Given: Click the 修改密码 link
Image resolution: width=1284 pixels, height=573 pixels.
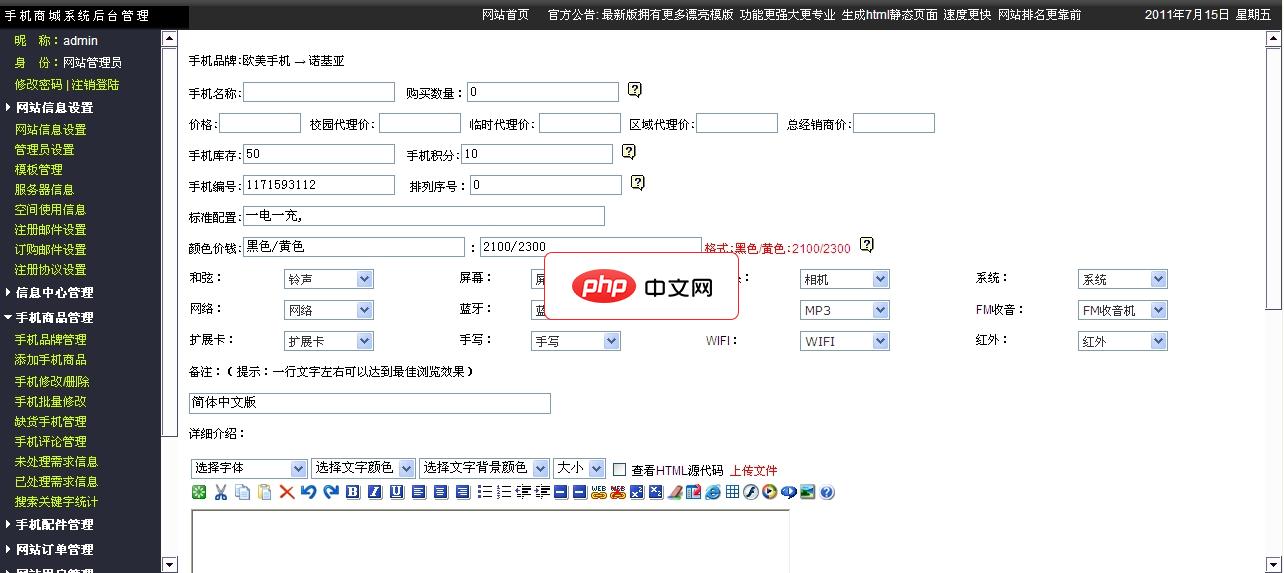Looking at the screenshot, I should tap(38, 85).
